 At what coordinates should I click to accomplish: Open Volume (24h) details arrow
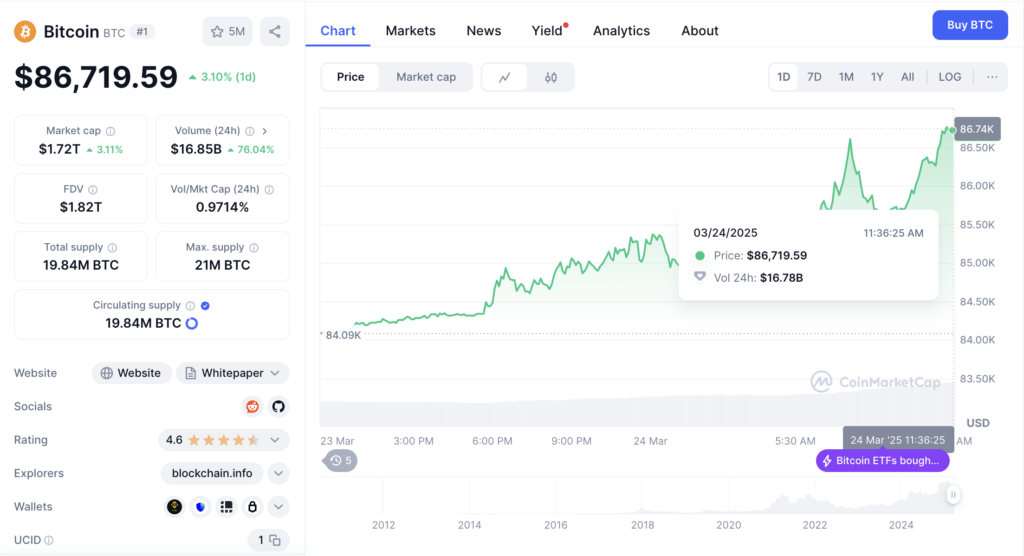264,131
